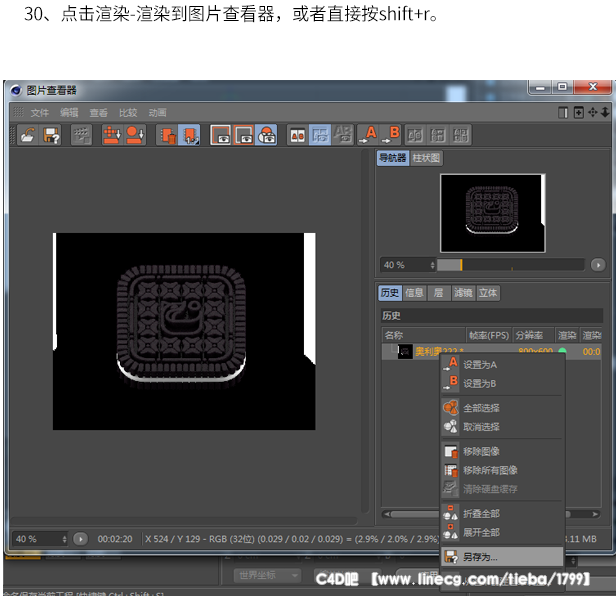Click the save-as floppy disk toolbar icon
This screenshot has height=596, width=616.
[x=51, y=135]
